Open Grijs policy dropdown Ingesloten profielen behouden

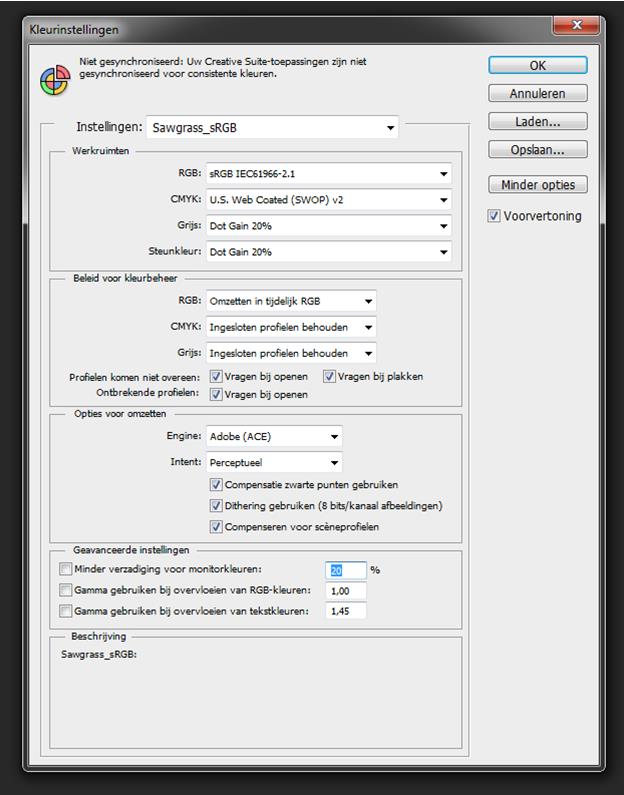[291, 353]
